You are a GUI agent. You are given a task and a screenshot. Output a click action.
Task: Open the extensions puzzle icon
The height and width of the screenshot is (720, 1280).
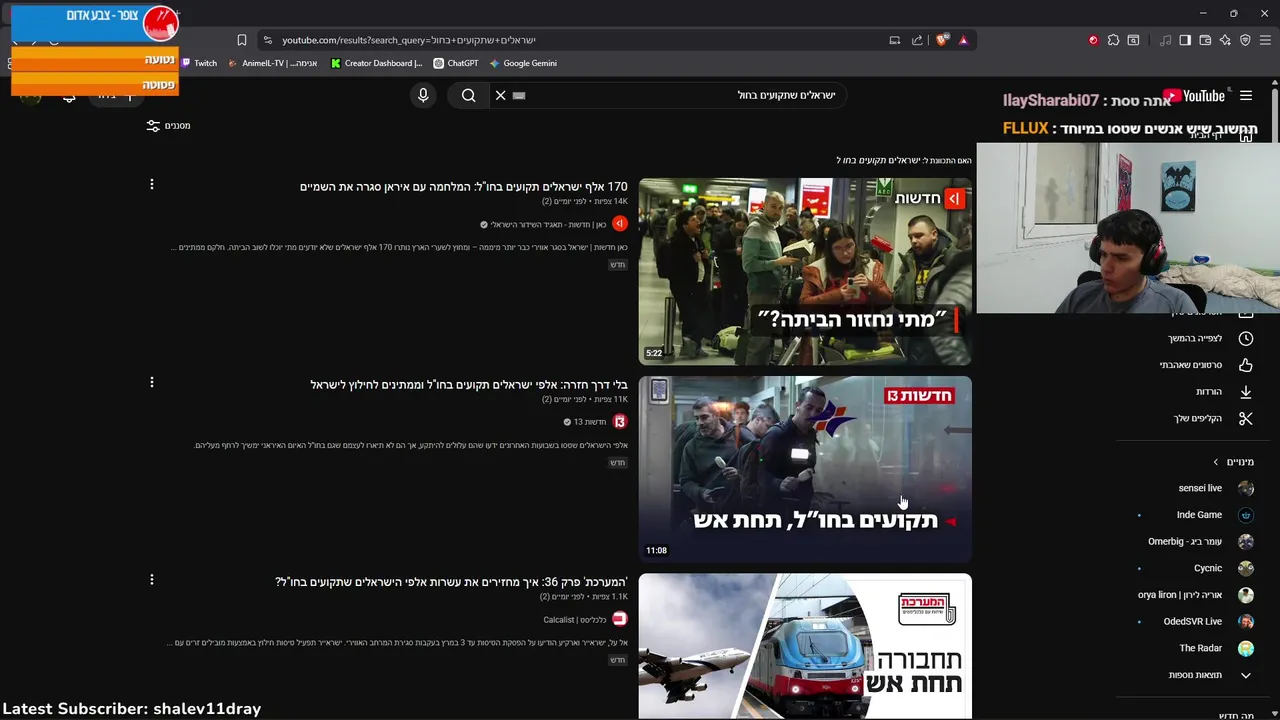pos(1113,40)
